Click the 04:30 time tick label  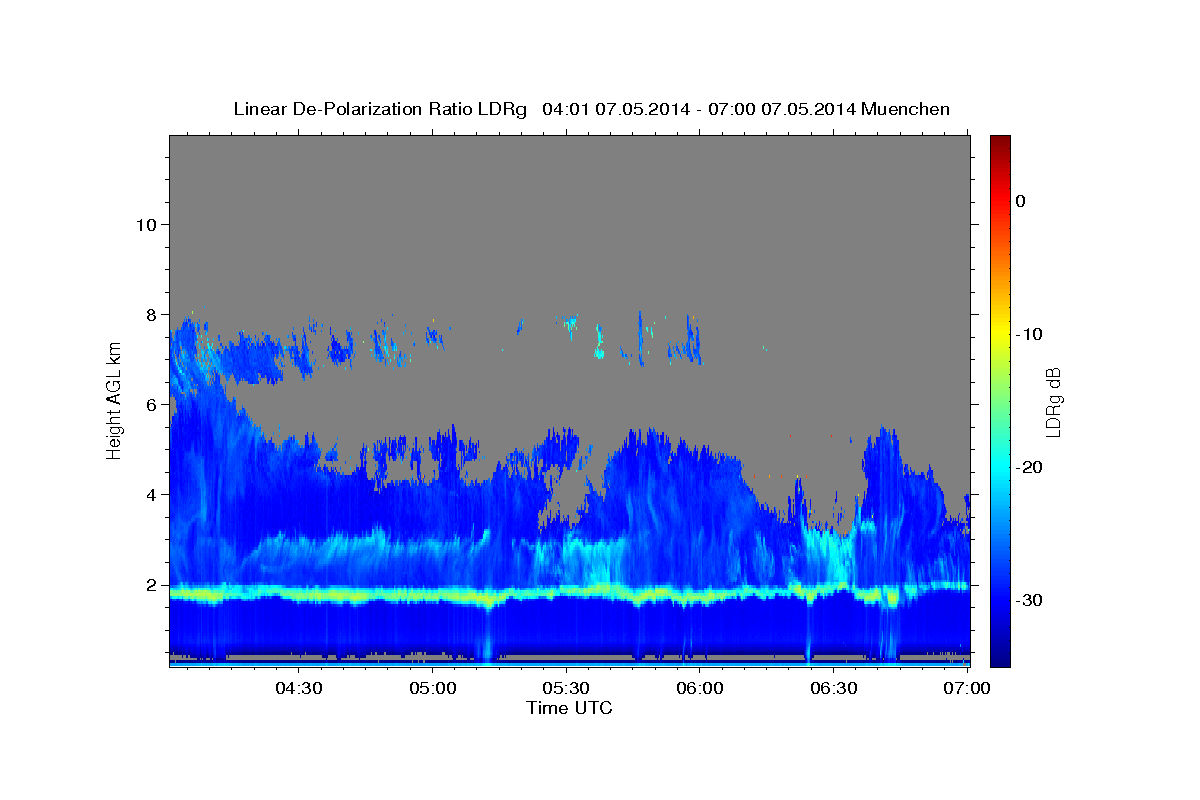301,688
